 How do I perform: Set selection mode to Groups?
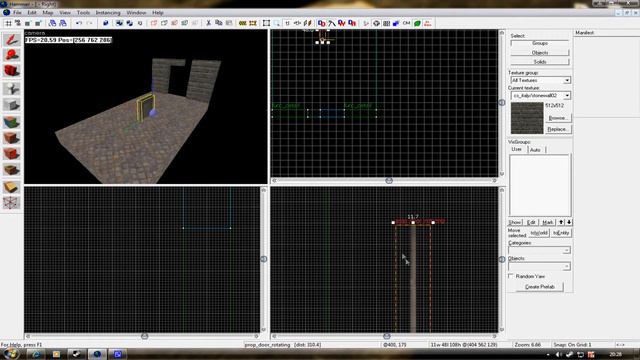[x=540, y=43]
